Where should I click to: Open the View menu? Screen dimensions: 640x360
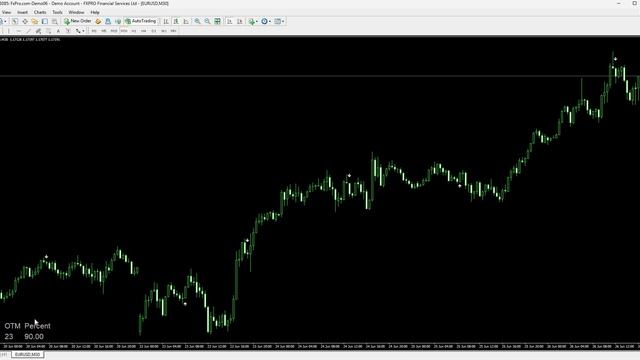pos(7,12)
